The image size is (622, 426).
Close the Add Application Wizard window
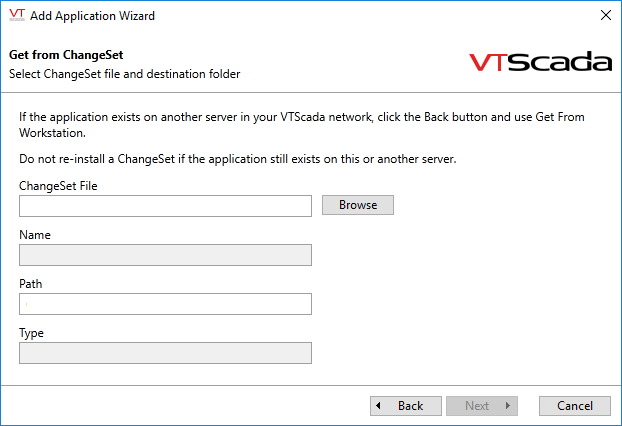604,16
